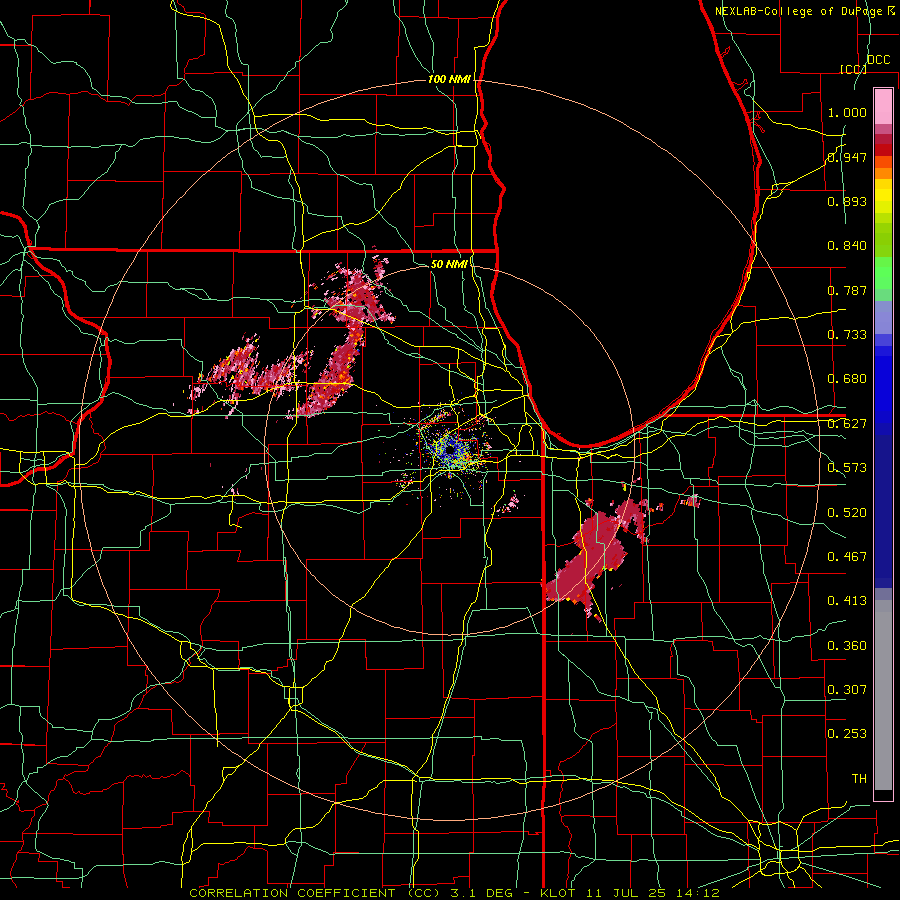Click the 0.467 scale value
900x900 pixels.
click(x=847, y=557)
